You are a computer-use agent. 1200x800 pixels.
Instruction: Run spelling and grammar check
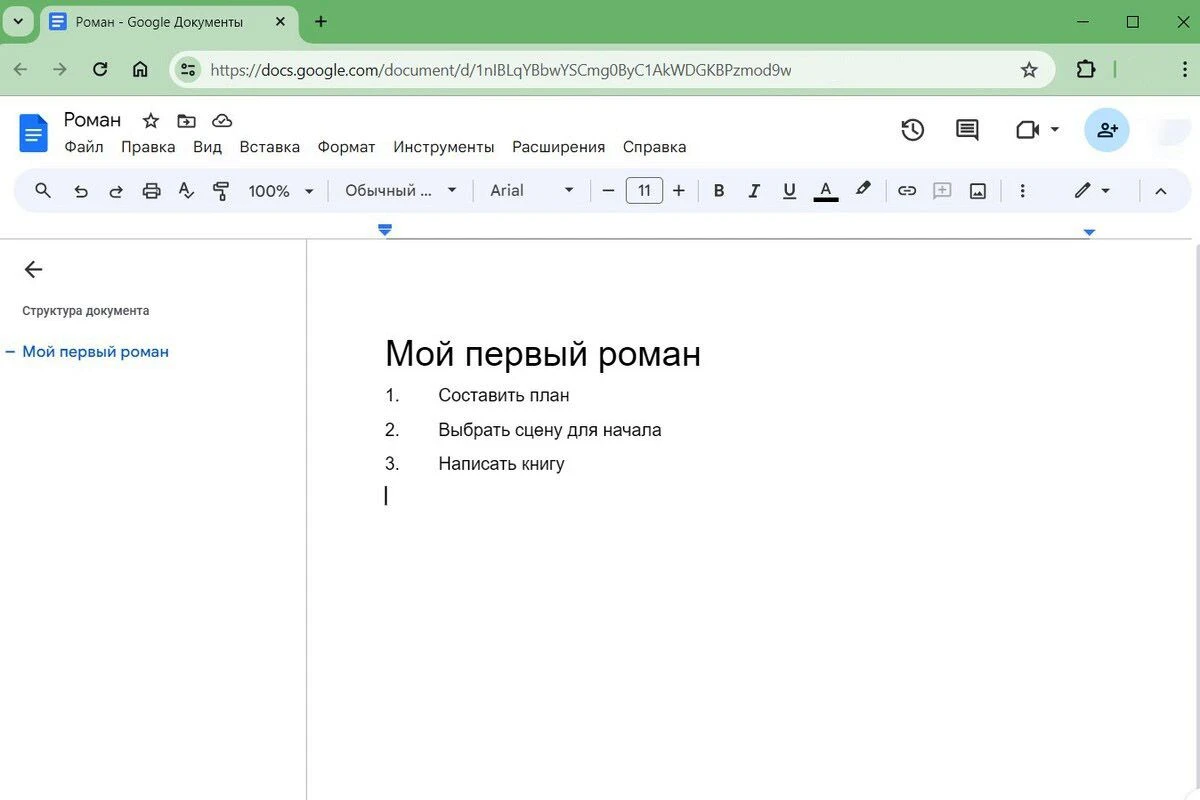[x=186, y=191]
